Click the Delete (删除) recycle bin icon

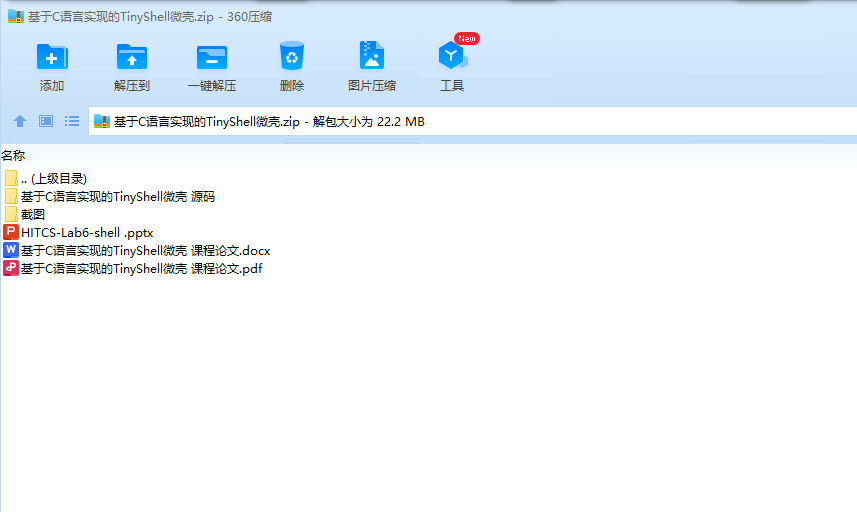point(291,56)
